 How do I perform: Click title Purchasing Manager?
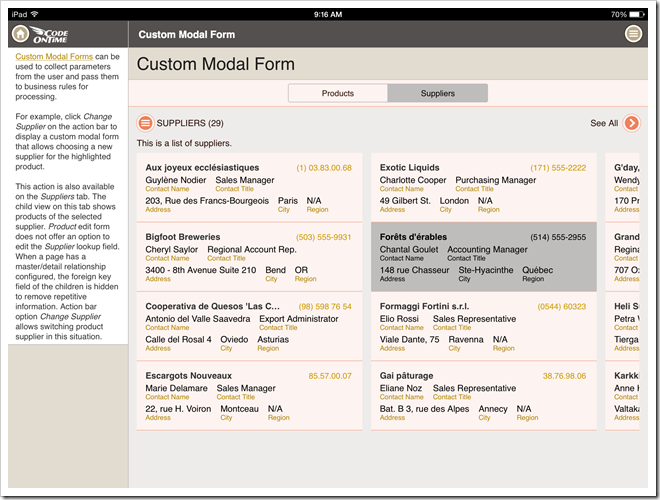pyautogui.click(x=495, y=180)
